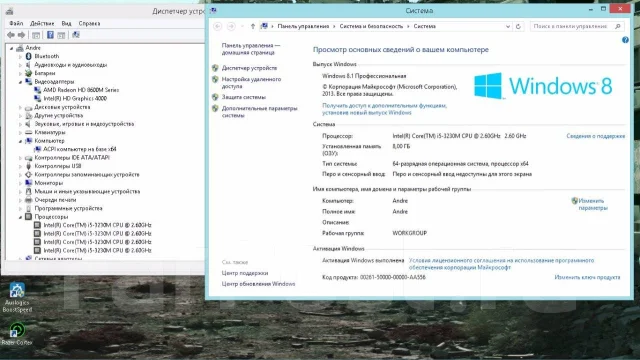
Task: Click the search magnifier icon
Action: click(618, 26)
